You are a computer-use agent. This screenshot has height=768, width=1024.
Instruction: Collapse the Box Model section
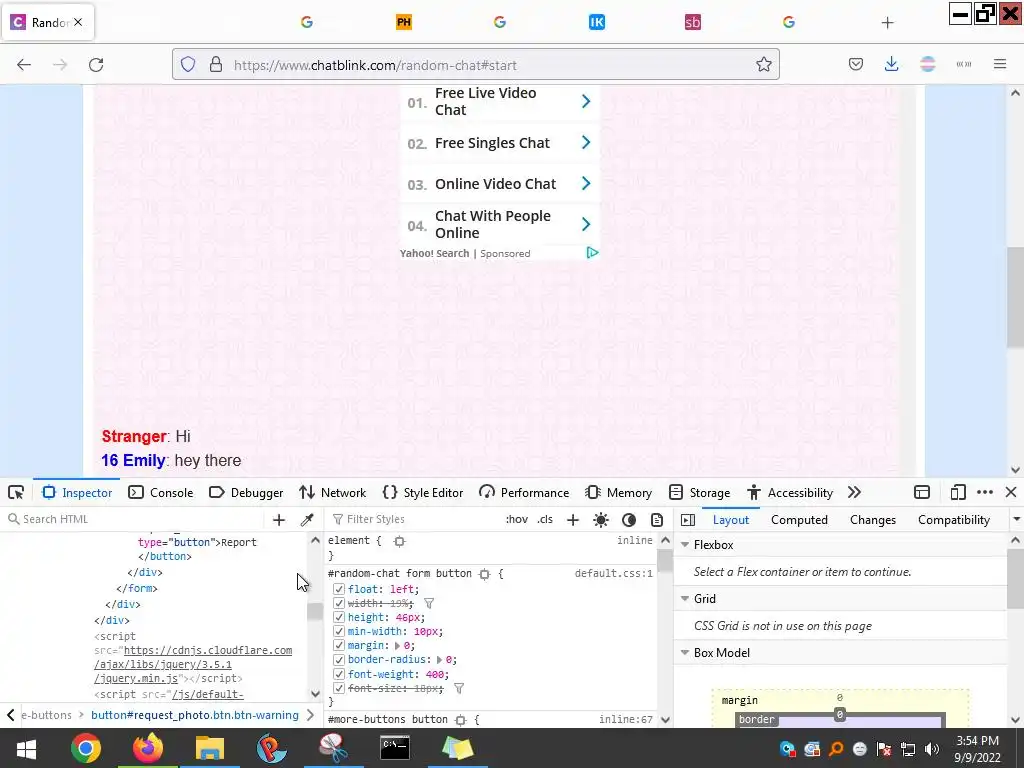[x=685, y=653]
